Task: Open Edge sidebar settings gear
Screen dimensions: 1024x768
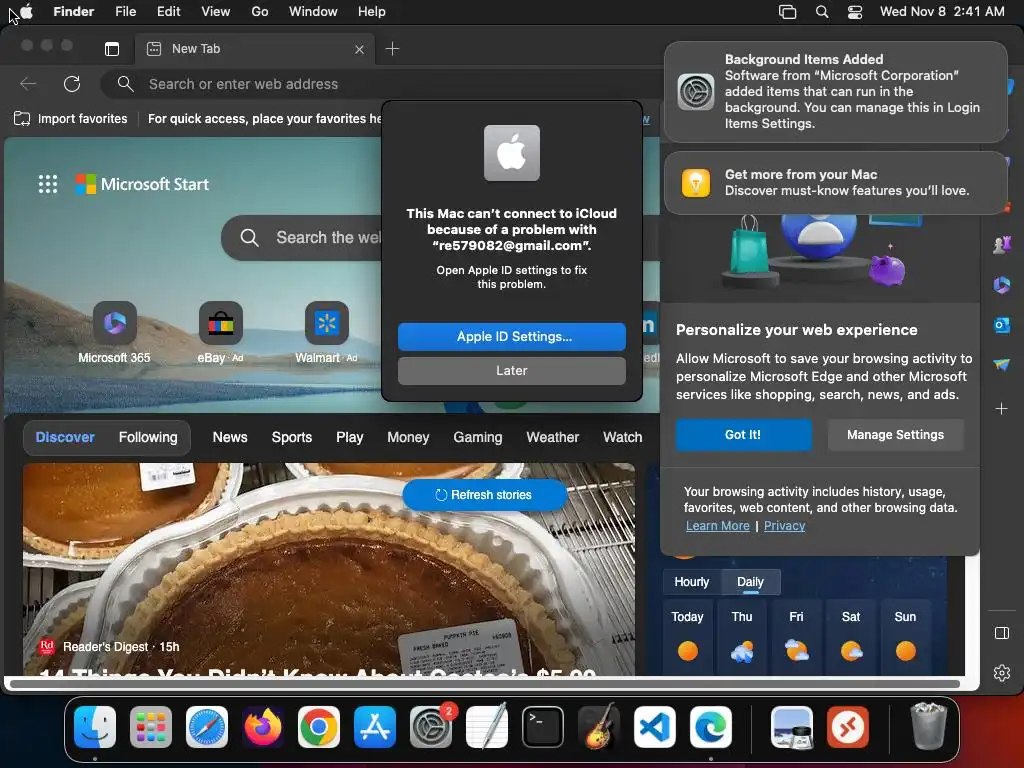Action: coord(1002,673)
